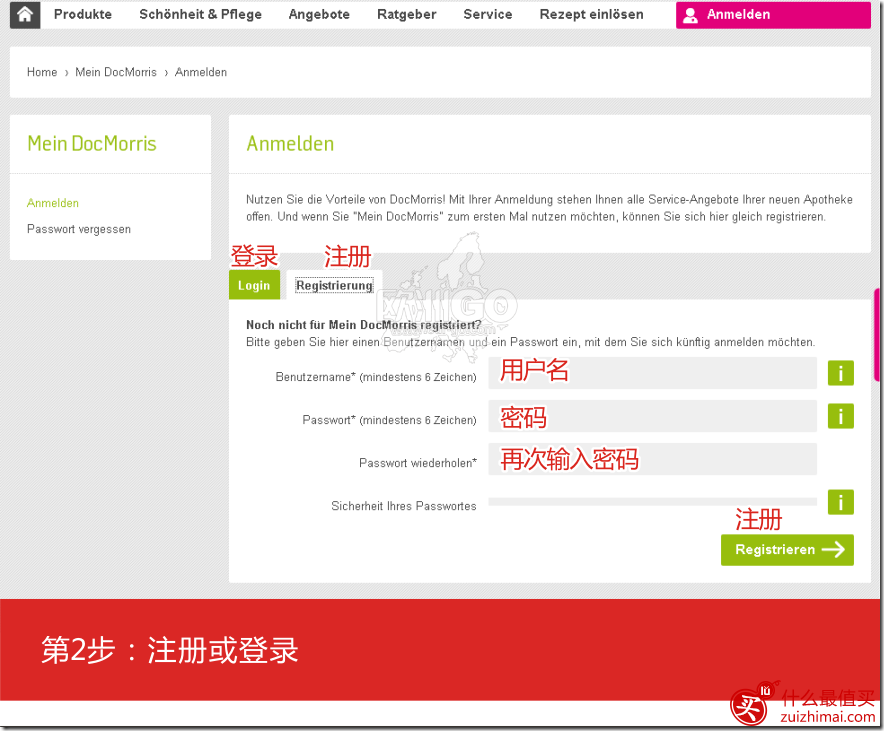Open the Service menu
This screenshot has height=731, width=884.
tap(488, 14)
